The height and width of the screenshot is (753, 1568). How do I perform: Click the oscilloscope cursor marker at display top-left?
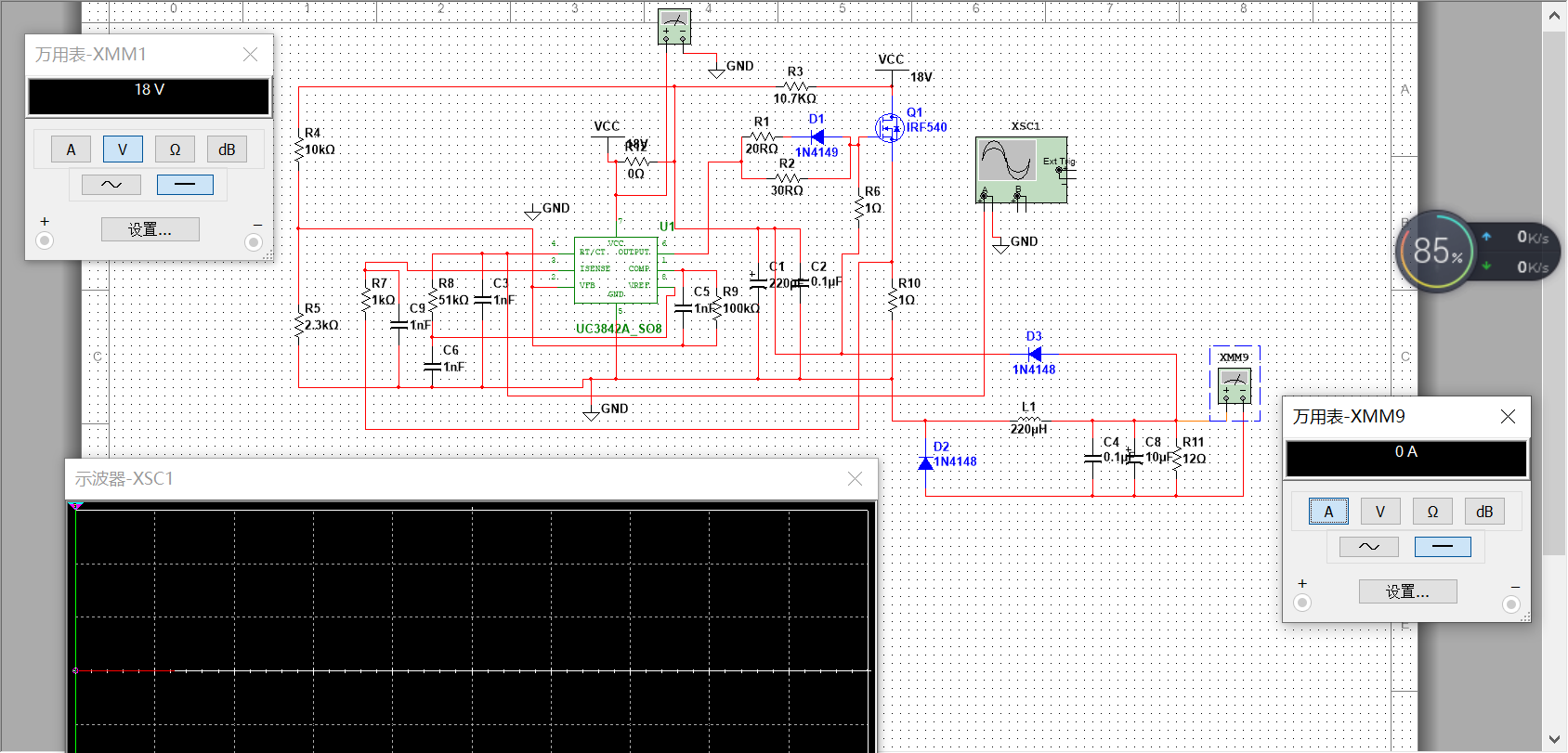[76, 506]
